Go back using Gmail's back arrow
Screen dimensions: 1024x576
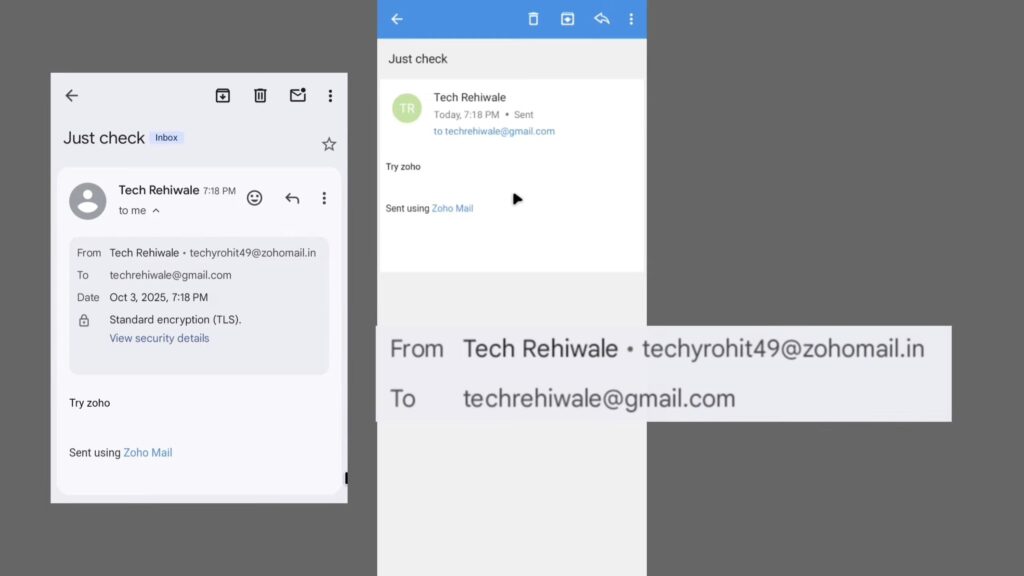pyautogui.click(x=71, y=96)
